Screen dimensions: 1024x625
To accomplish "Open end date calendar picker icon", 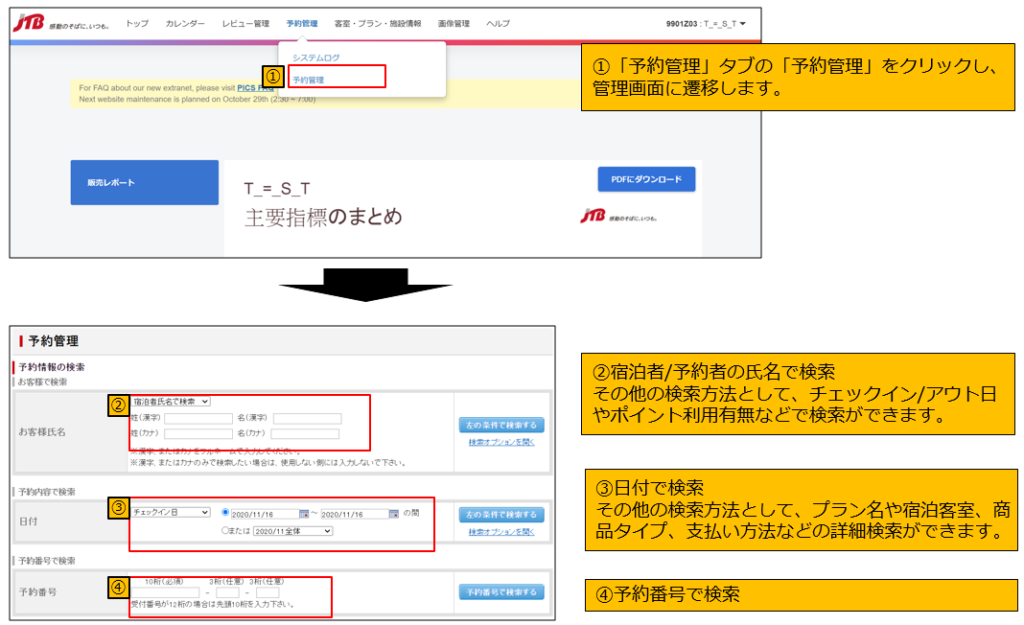I will (394, 513).
